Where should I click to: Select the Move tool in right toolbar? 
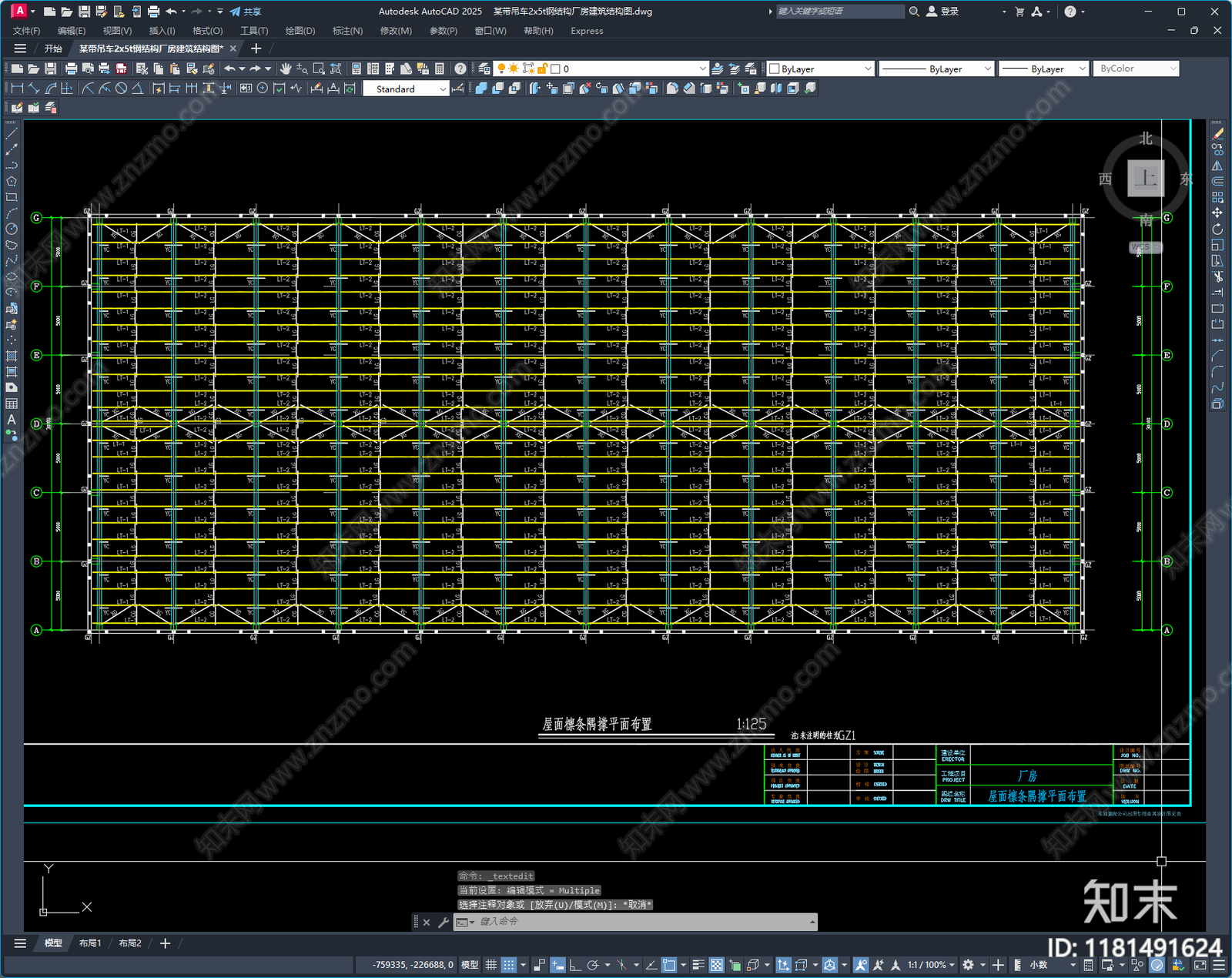(1217, 213)
